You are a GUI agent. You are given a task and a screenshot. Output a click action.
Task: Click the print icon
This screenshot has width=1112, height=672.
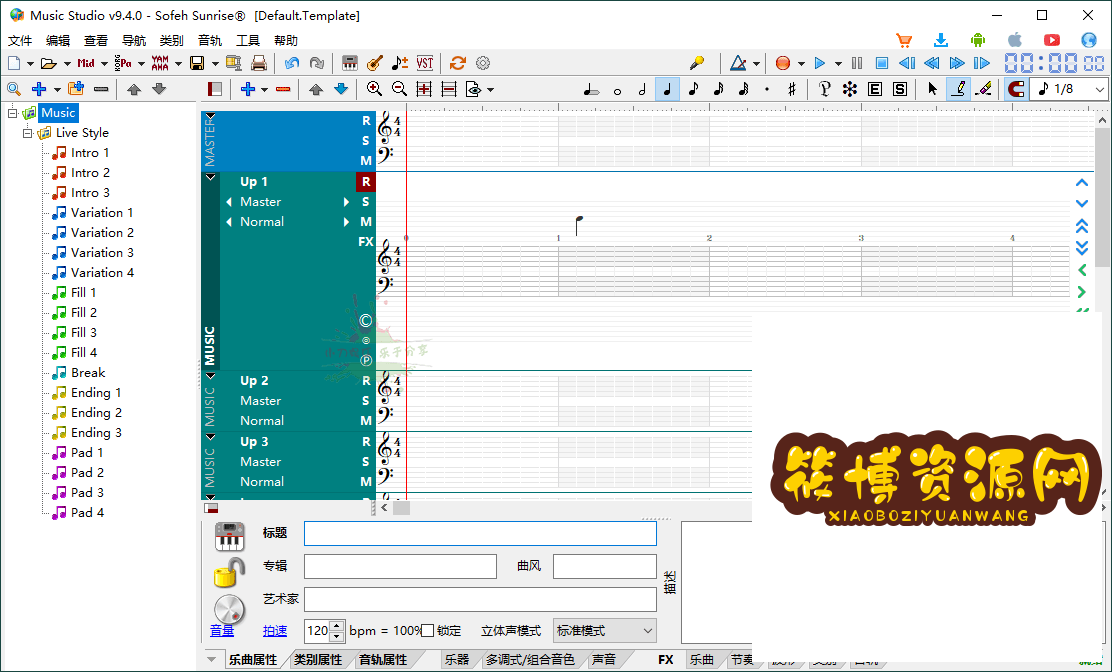pyautogui.click(x=259, y=63)
